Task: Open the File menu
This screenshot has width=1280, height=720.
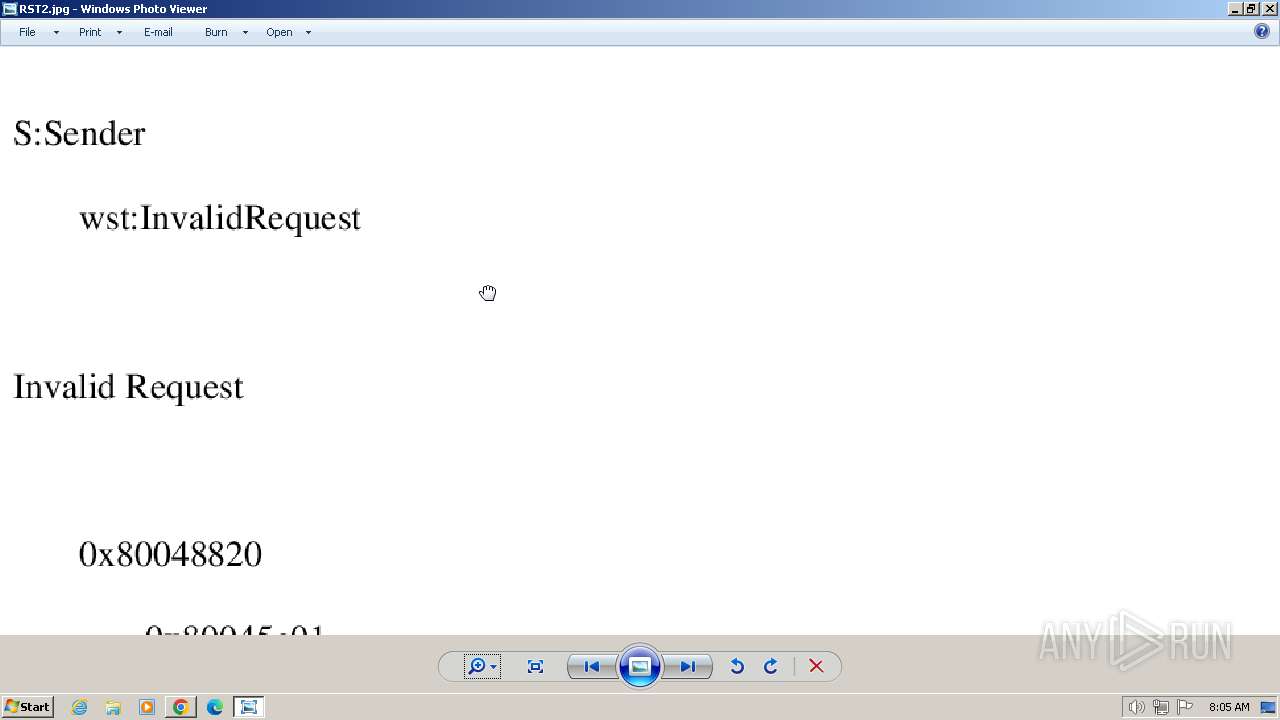Action: coord(27,32)
